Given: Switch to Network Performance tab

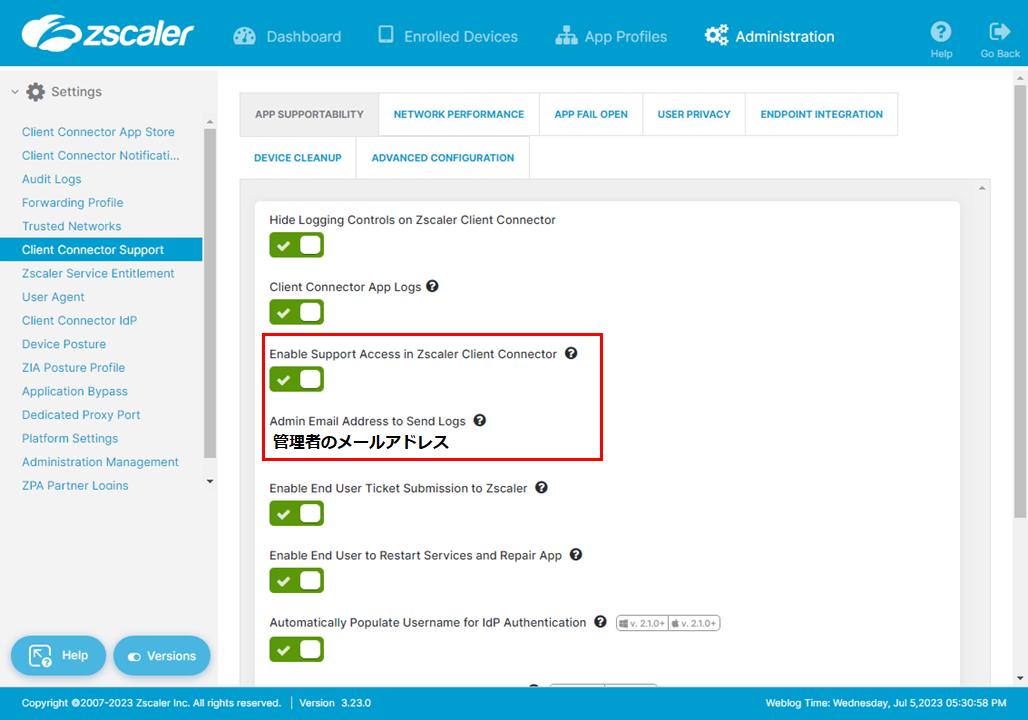Looking at the screenshot, I should point(459,114).
